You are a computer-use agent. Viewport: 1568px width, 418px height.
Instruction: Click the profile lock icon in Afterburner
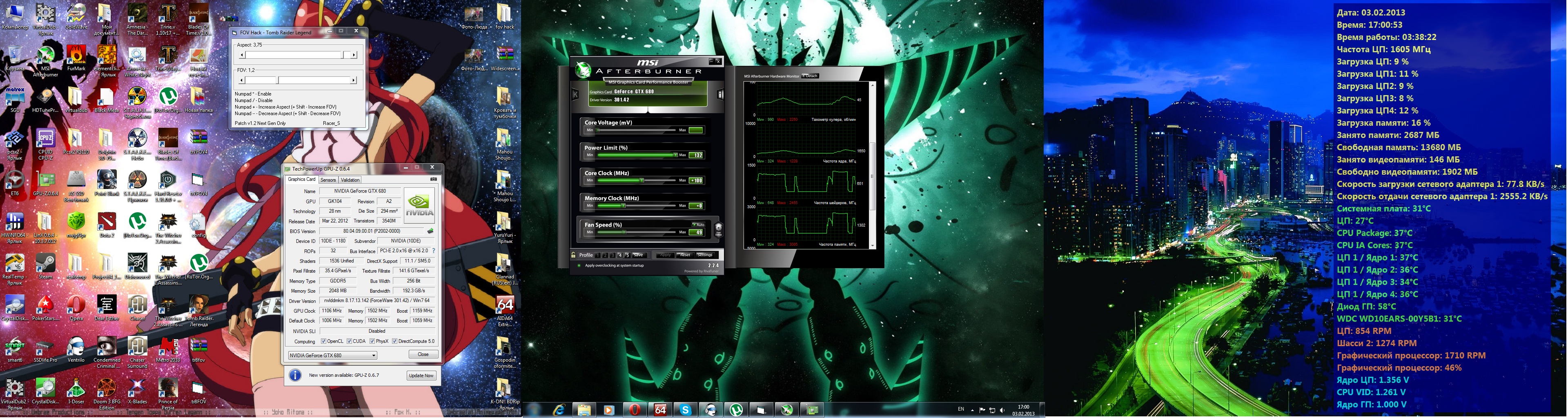click(x=573, y=255)
